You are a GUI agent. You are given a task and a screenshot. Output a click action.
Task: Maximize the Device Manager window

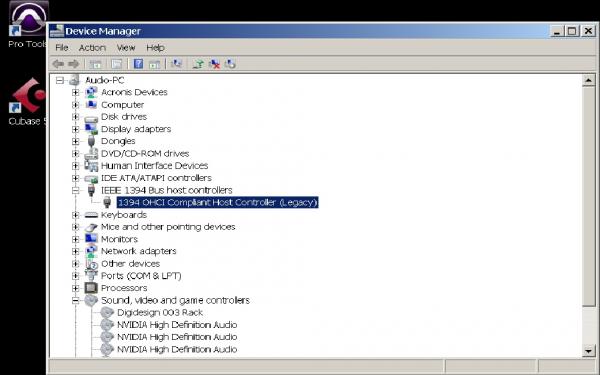572,31
